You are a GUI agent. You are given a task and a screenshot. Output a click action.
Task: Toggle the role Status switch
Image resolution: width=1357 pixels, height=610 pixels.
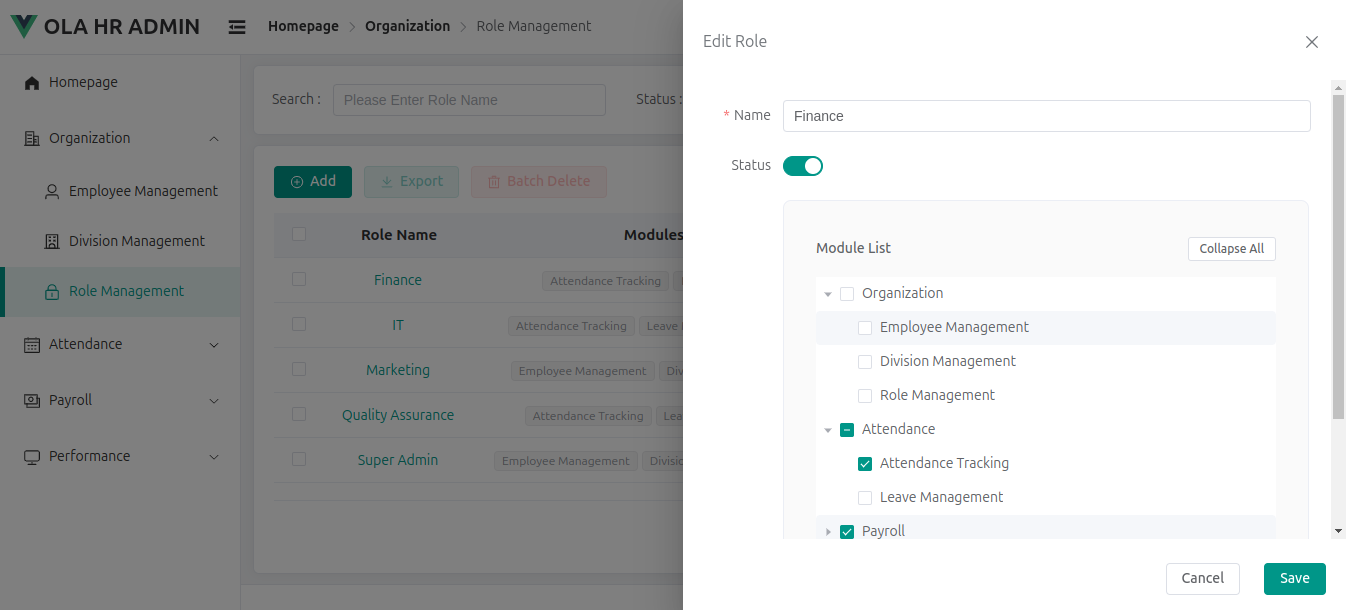coord(803,166)
